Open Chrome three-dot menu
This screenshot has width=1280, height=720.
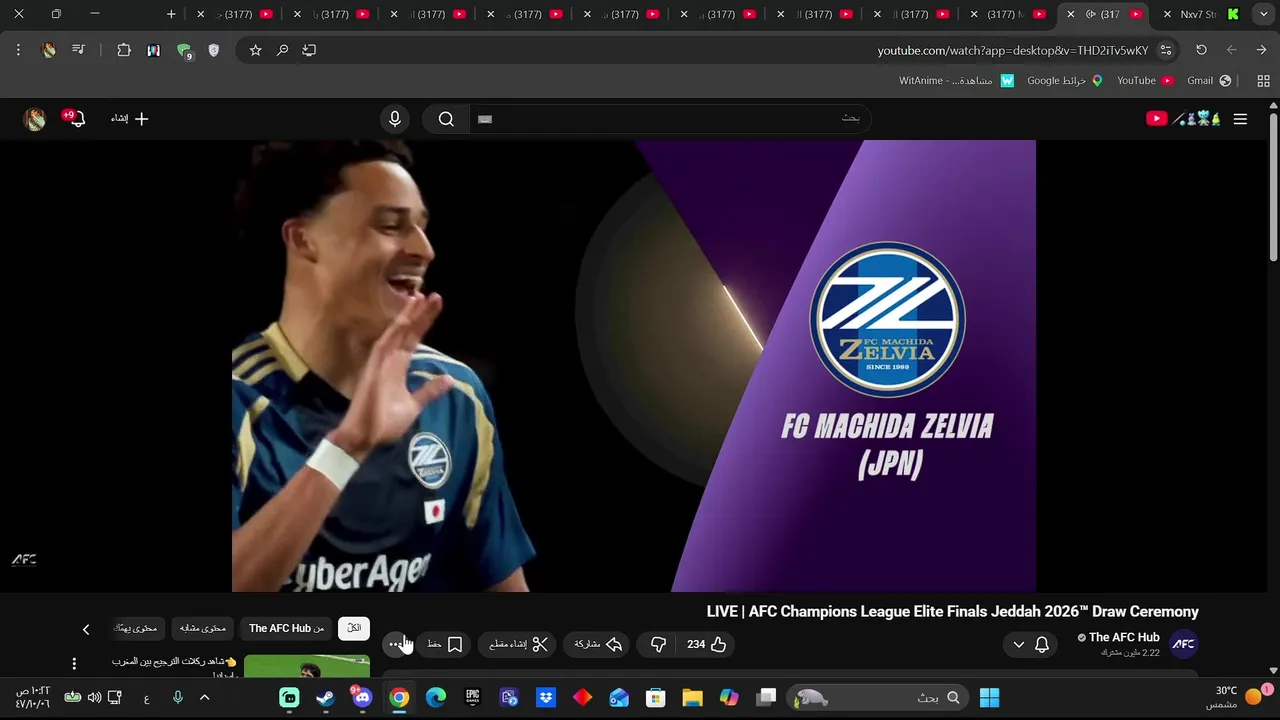tap(18, 50)
